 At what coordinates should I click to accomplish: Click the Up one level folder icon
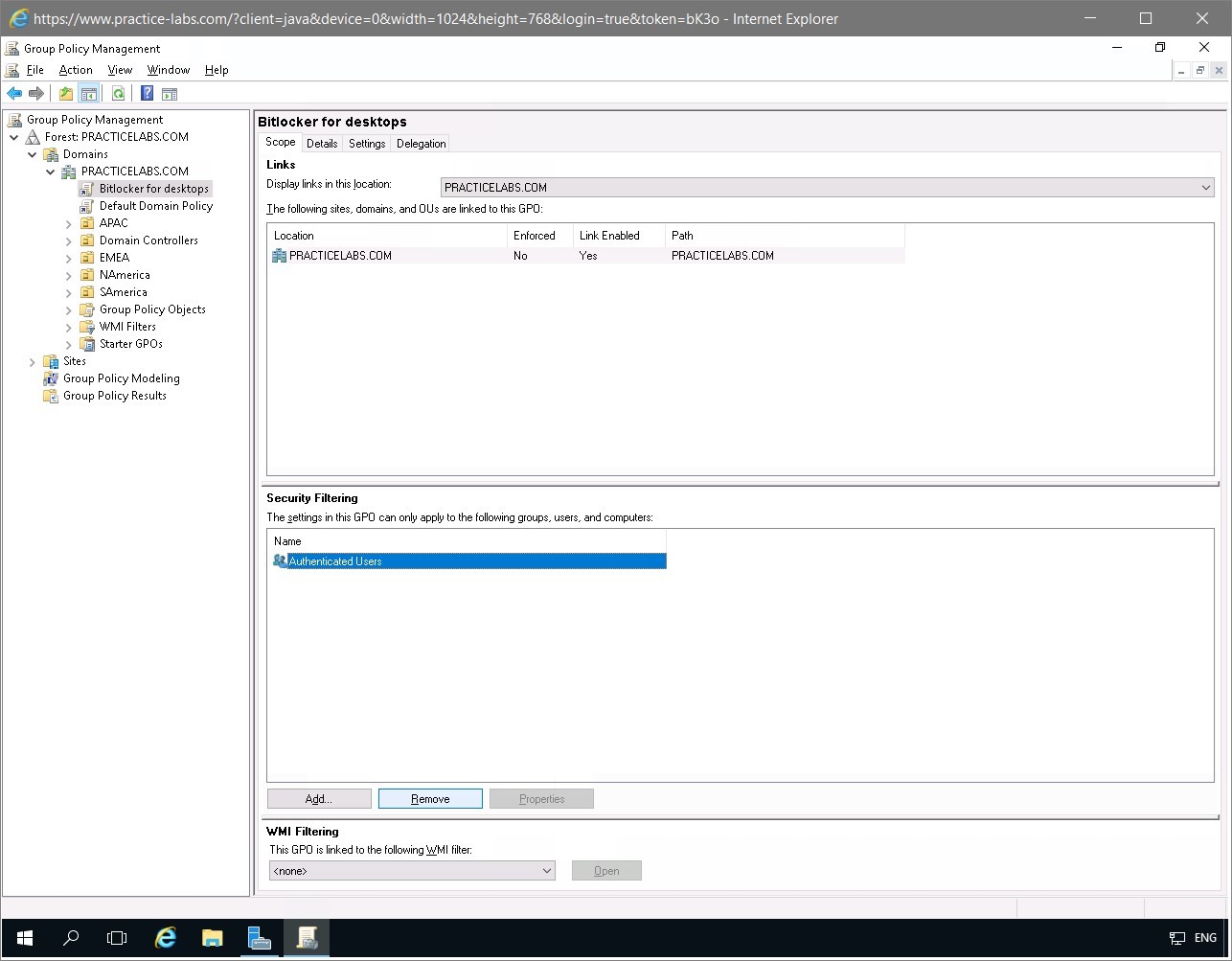click(x=65, y=93)
